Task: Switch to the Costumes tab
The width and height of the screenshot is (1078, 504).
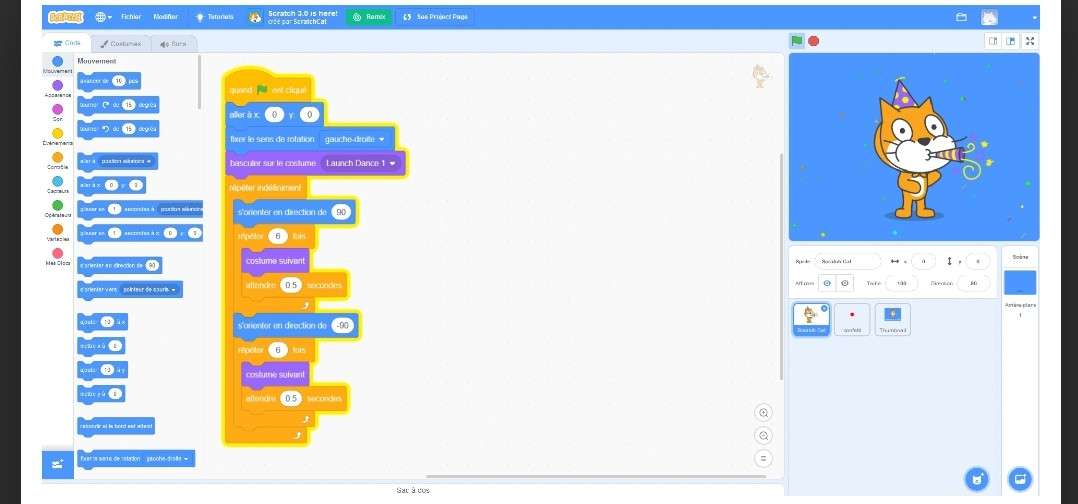Action: [120, 43]
